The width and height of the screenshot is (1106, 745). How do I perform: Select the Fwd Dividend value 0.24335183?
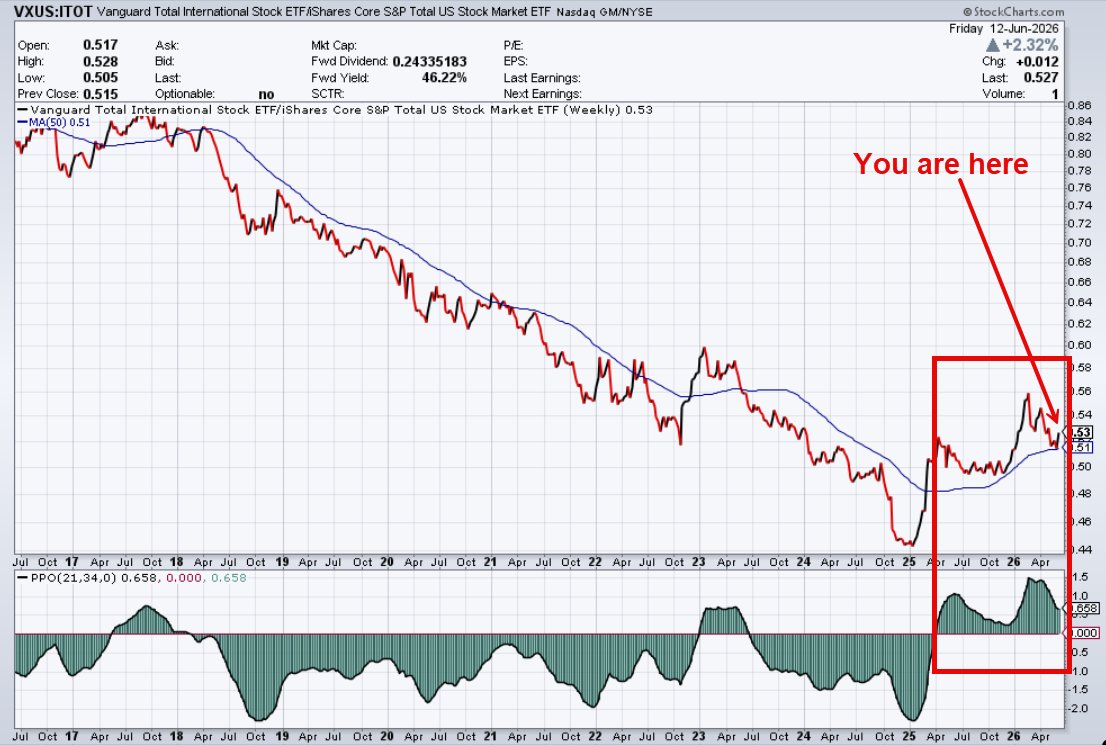(x=430, y=61)
